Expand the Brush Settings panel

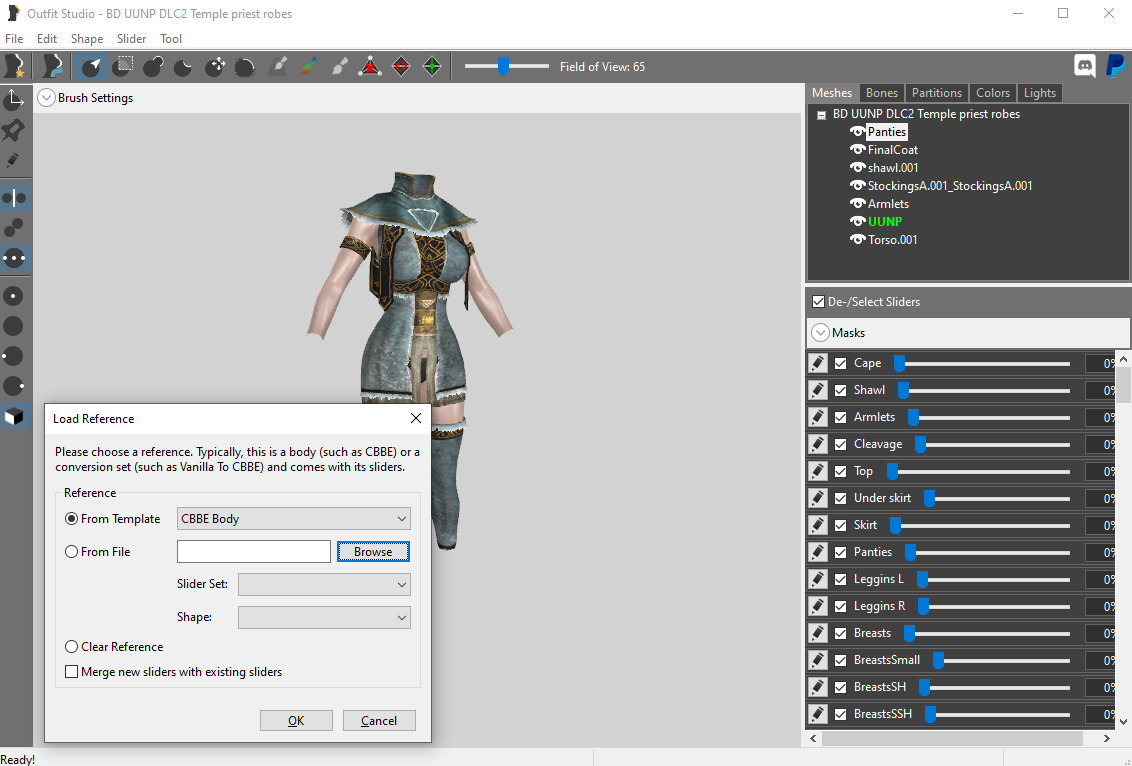pos(46,97)
